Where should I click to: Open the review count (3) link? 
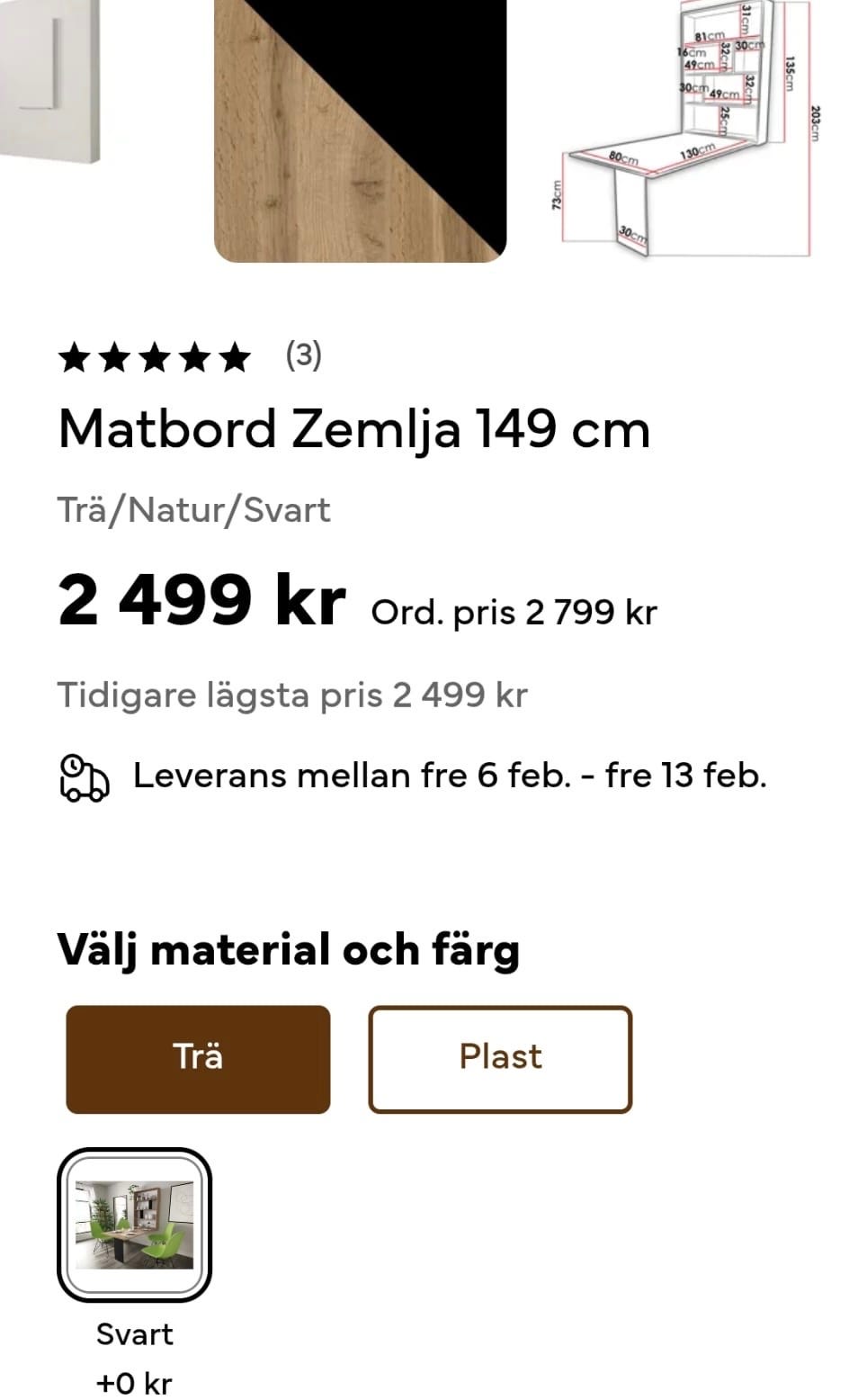coord(303,356)
